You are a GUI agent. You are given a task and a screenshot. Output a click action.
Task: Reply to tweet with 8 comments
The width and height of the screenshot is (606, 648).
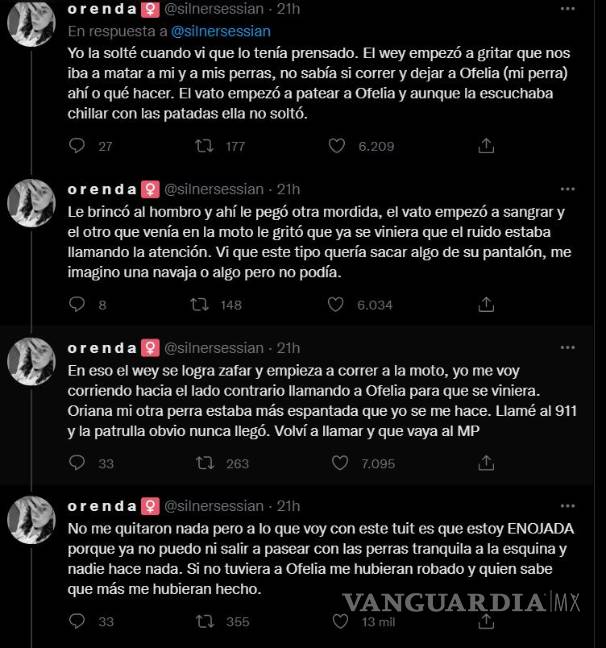pos(77,305)
